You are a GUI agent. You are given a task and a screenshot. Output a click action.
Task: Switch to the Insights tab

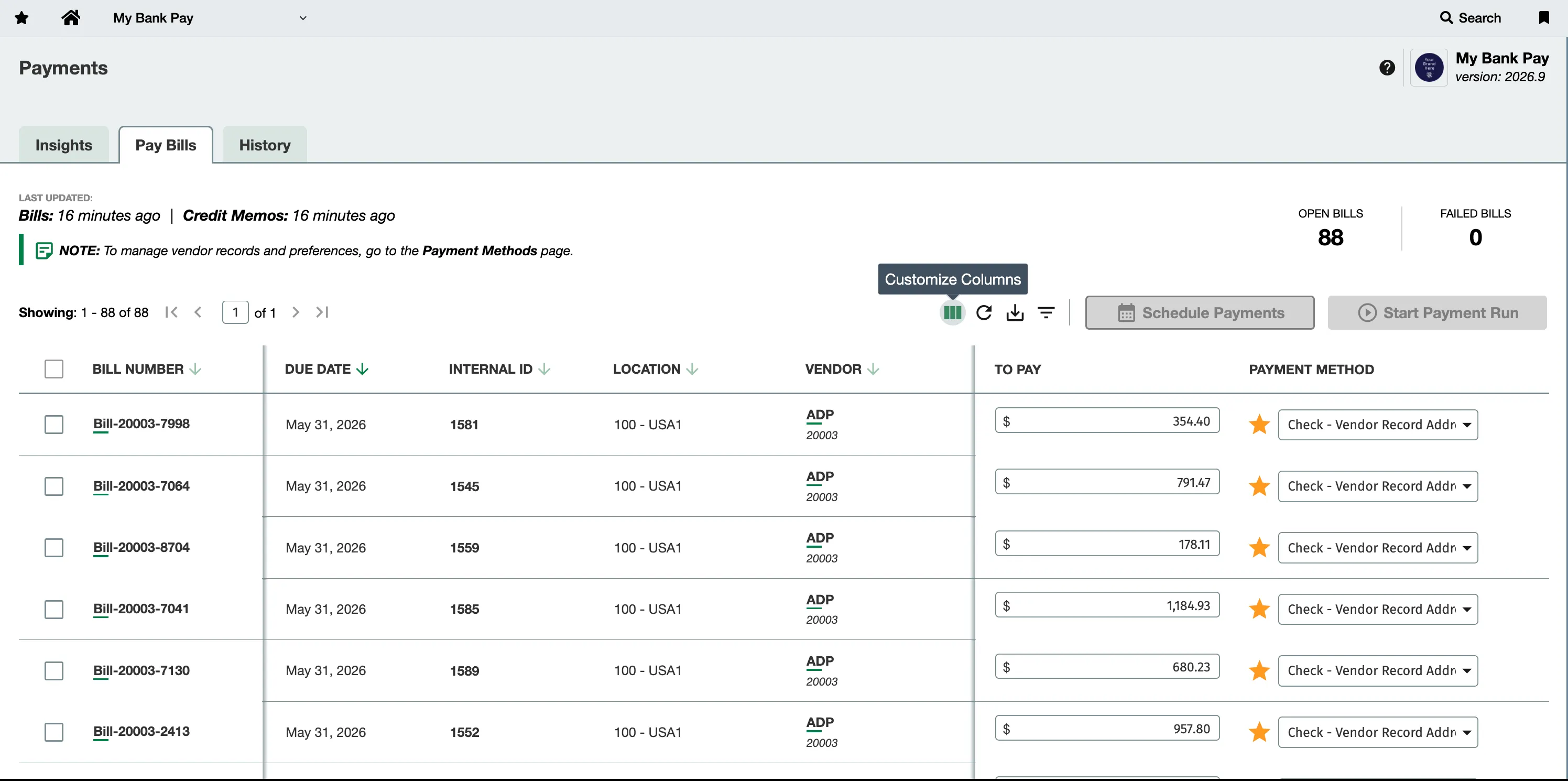[x=64, y=145]
